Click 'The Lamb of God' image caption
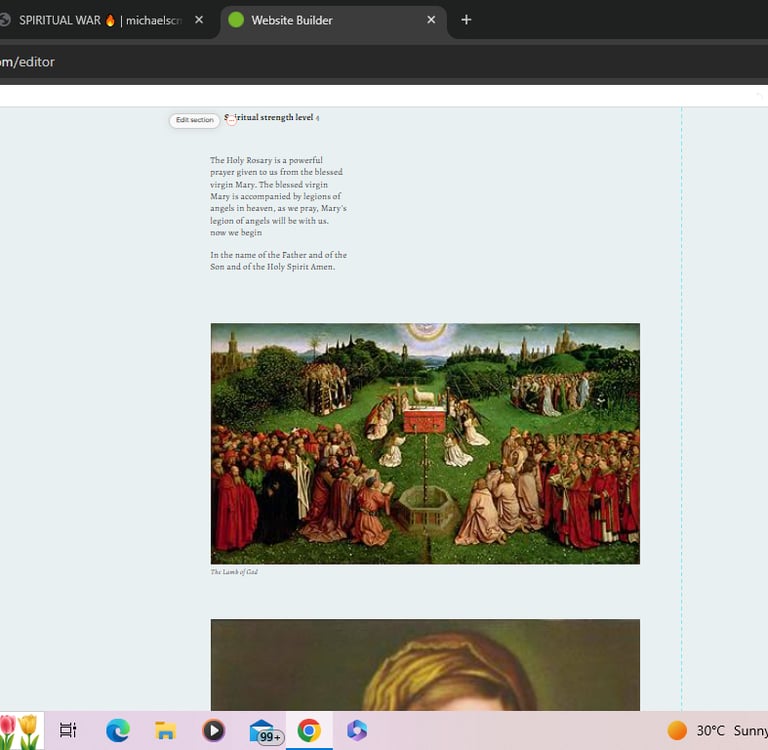Image resolution: width=768 pixels, height=750 pixels. point(234,572)
